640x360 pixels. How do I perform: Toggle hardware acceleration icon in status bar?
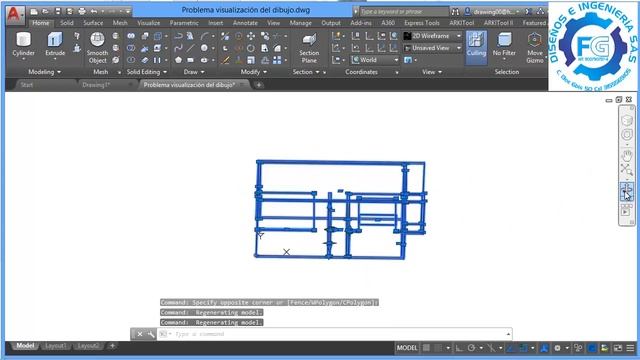pyautogui.click(x=591, y=348)
